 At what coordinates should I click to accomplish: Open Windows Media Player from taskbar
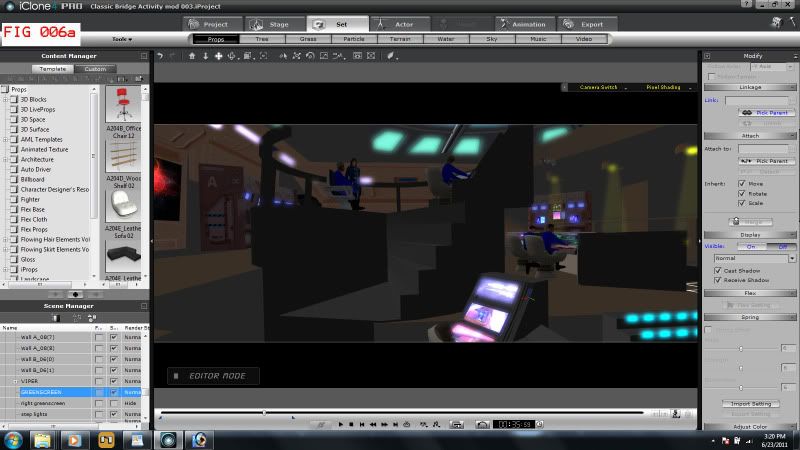coord(74,440)
